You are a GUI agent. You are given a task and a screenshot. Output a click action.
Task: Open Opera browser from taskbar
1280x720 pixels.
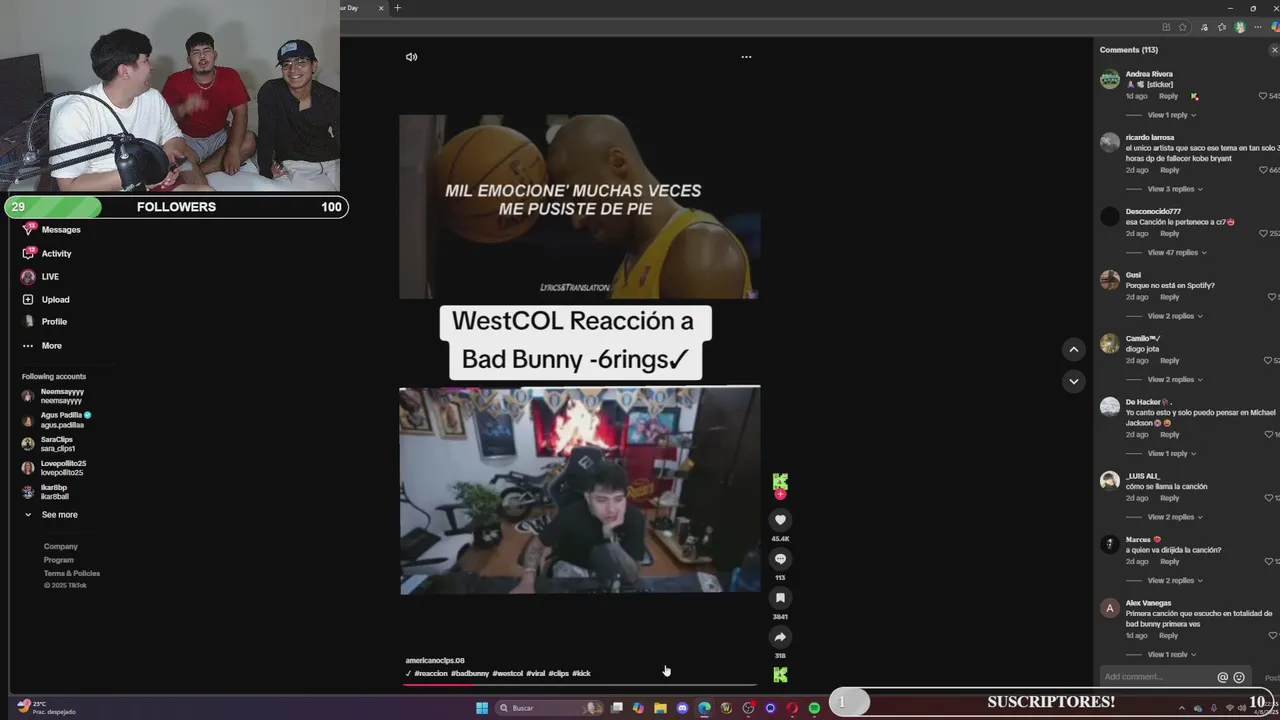tap(792, 708)
